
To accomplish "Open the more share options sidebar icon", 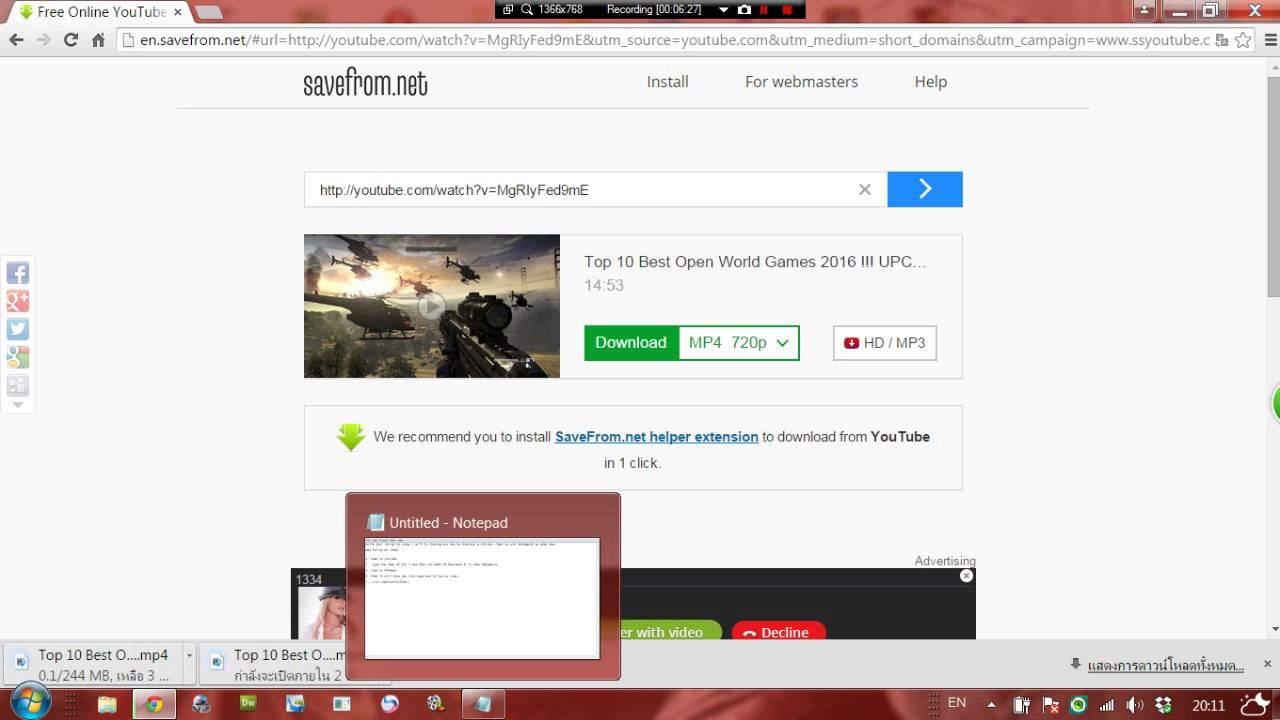I will pos(17,385).
